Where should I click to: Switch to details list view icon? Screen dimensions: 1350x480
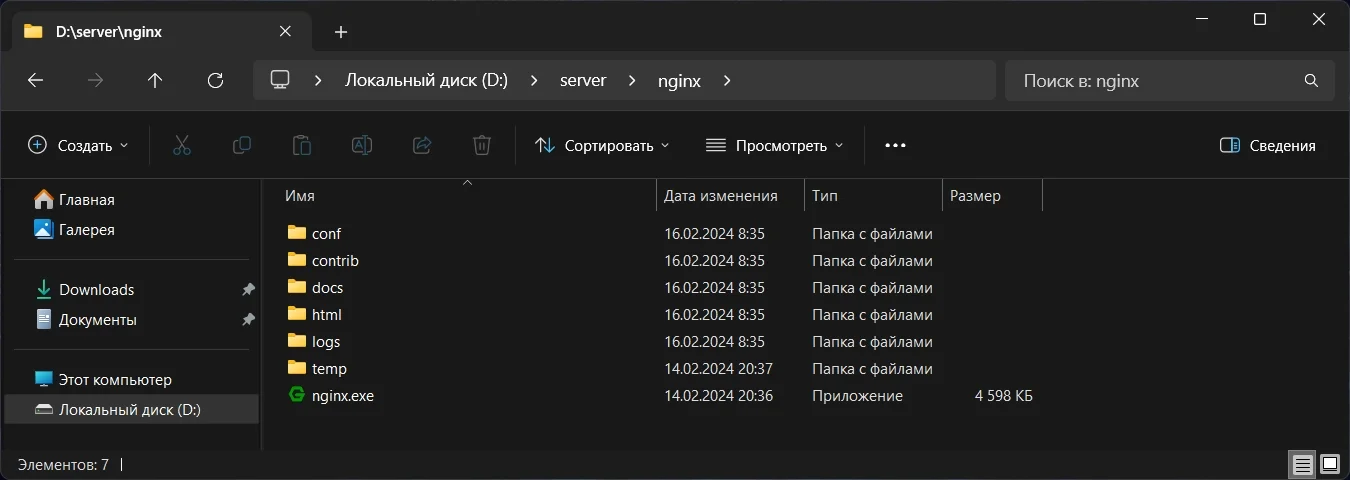(x=1302, y=465)
